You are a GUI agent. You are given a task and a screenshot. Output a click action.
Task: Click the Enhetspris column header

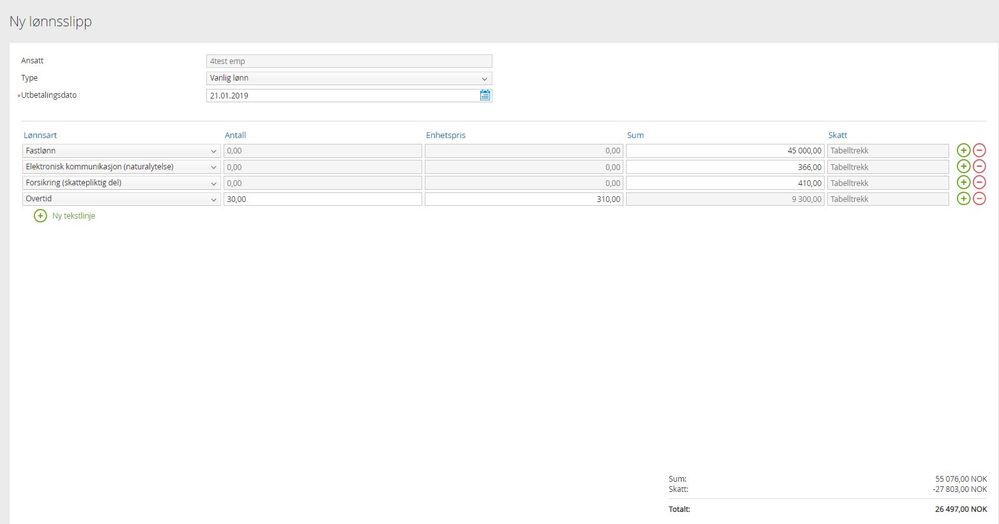tap(446, 135)
